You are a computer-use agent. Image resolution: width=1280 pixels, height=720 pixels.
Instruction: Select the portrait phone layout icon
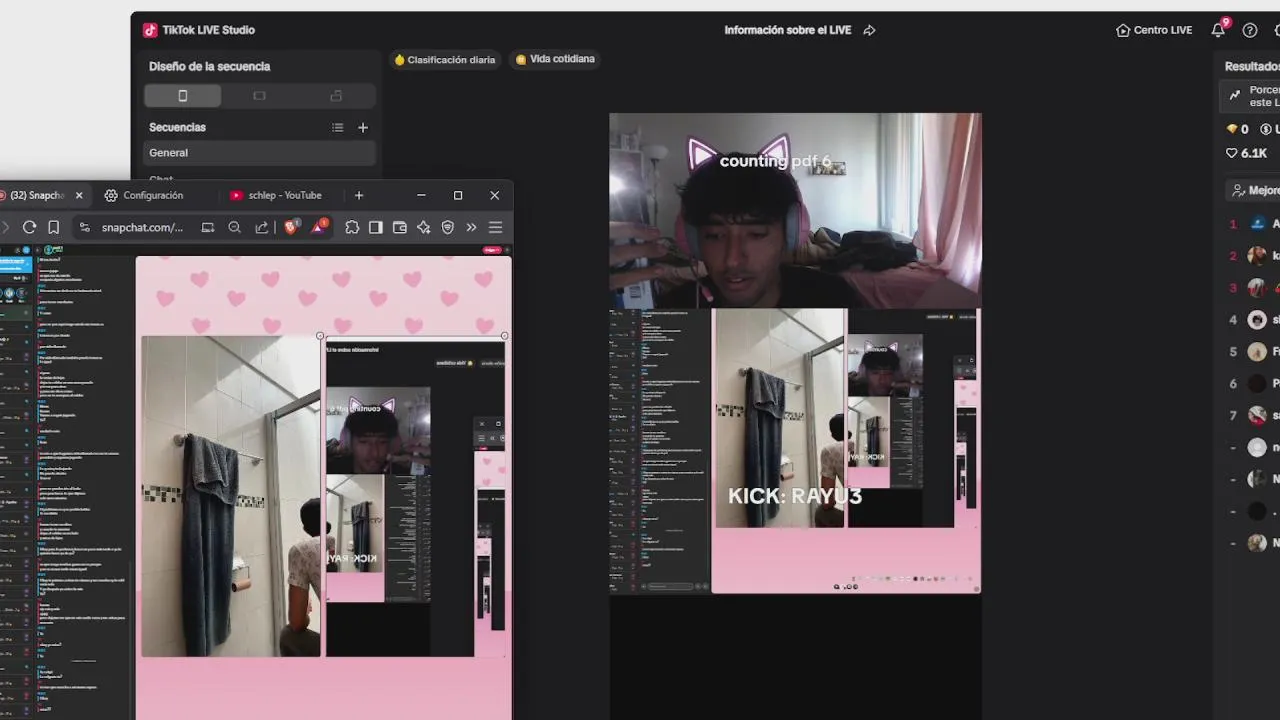click(182, 96)
